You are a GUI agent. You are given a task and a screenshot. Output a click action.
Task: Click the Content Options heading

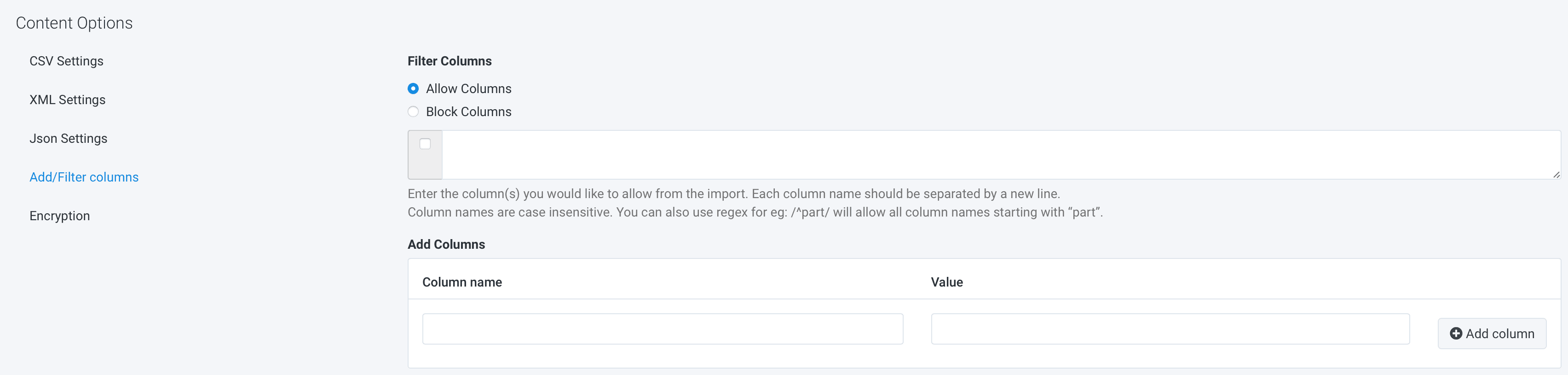(74, 23)
